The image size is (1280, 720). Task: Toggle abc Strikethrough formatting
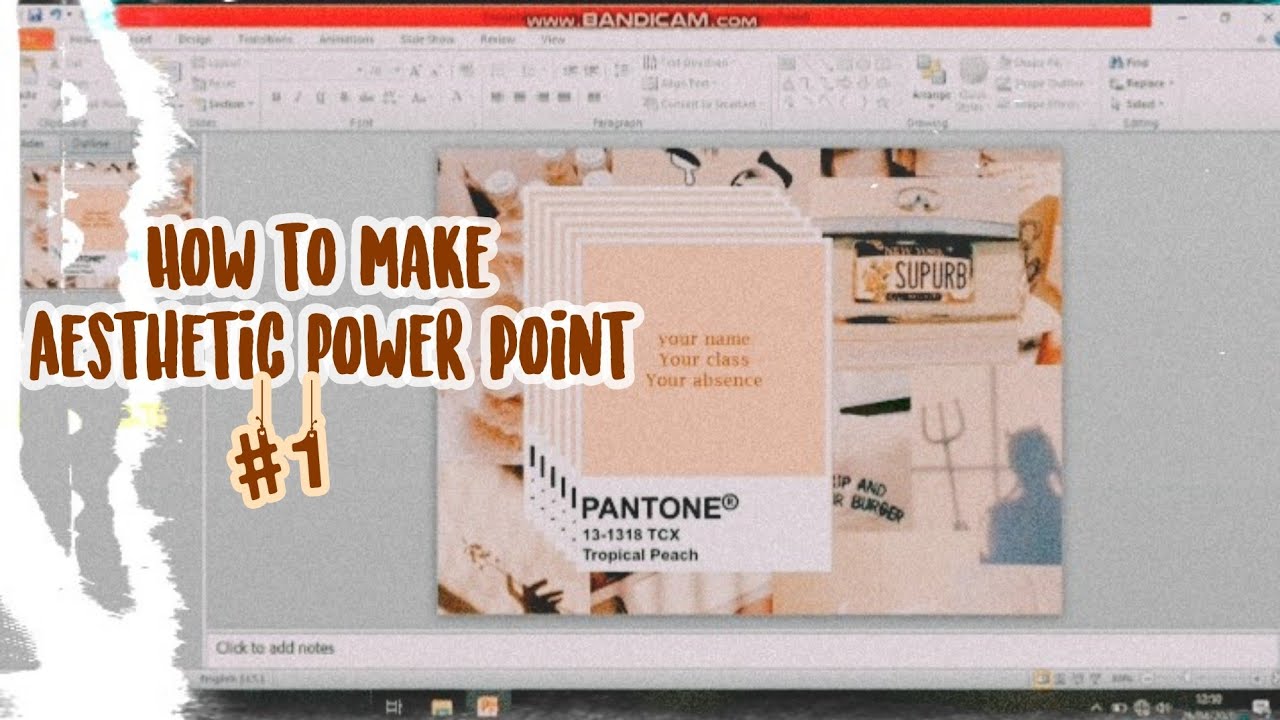[366, 97]
